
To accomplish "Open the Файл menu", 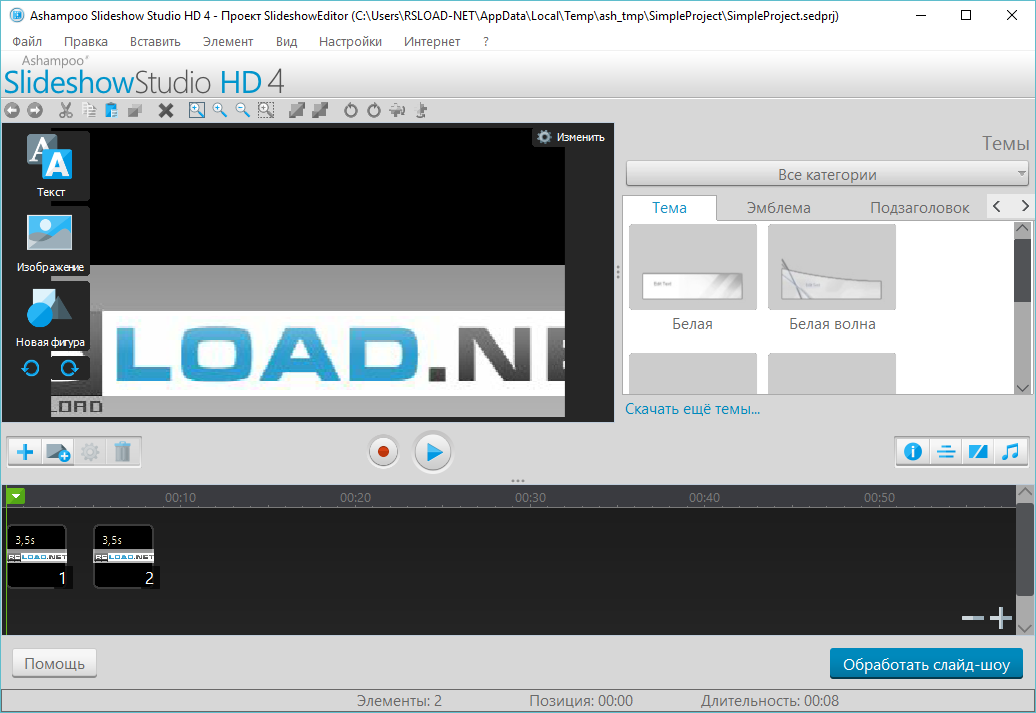I will [x=27, y=42].
